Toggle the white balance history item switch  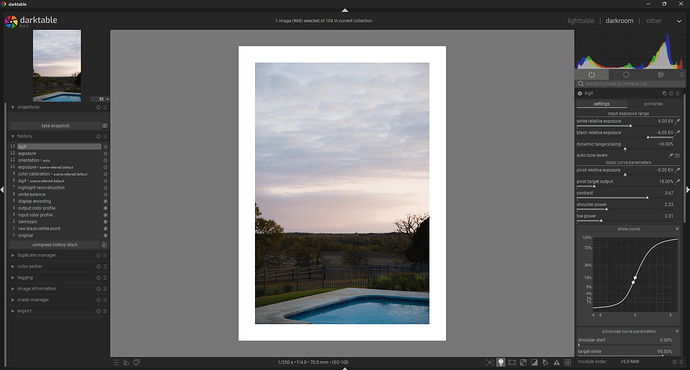click(105, 194)
